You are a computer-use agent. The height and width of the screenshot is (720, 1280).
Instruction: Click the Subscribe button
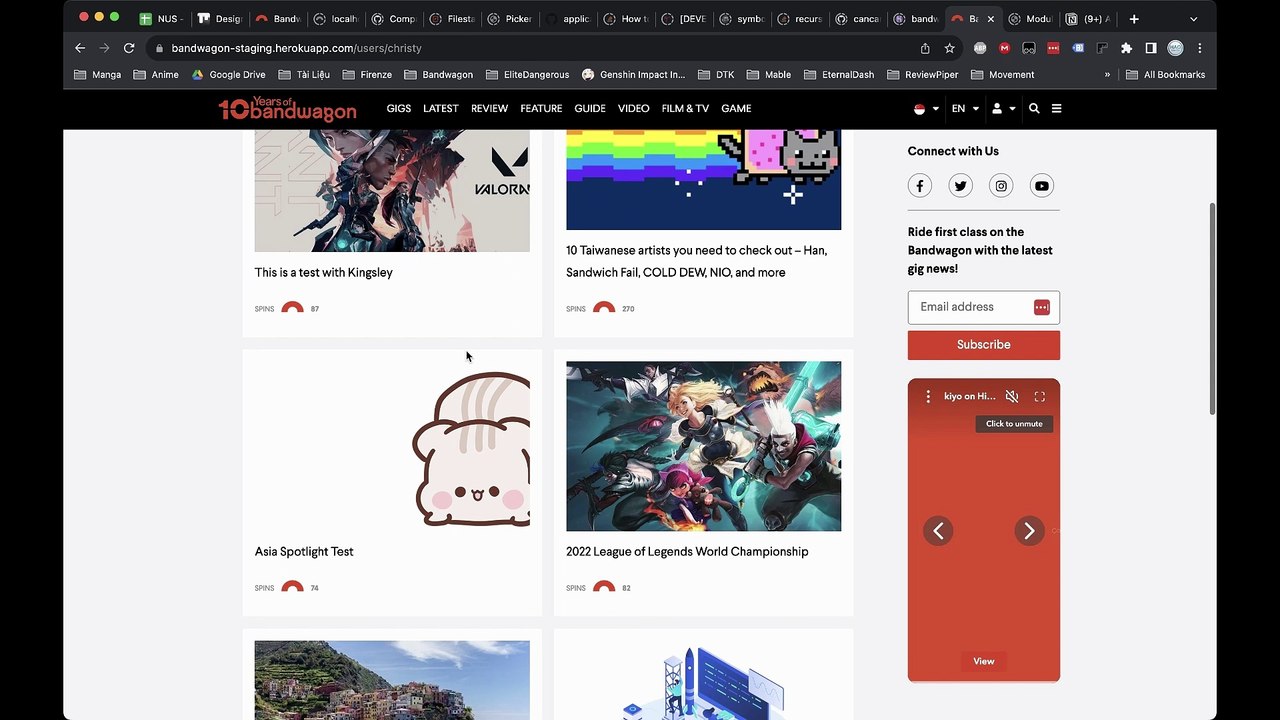pyautogui.click(x=984, y=345)
